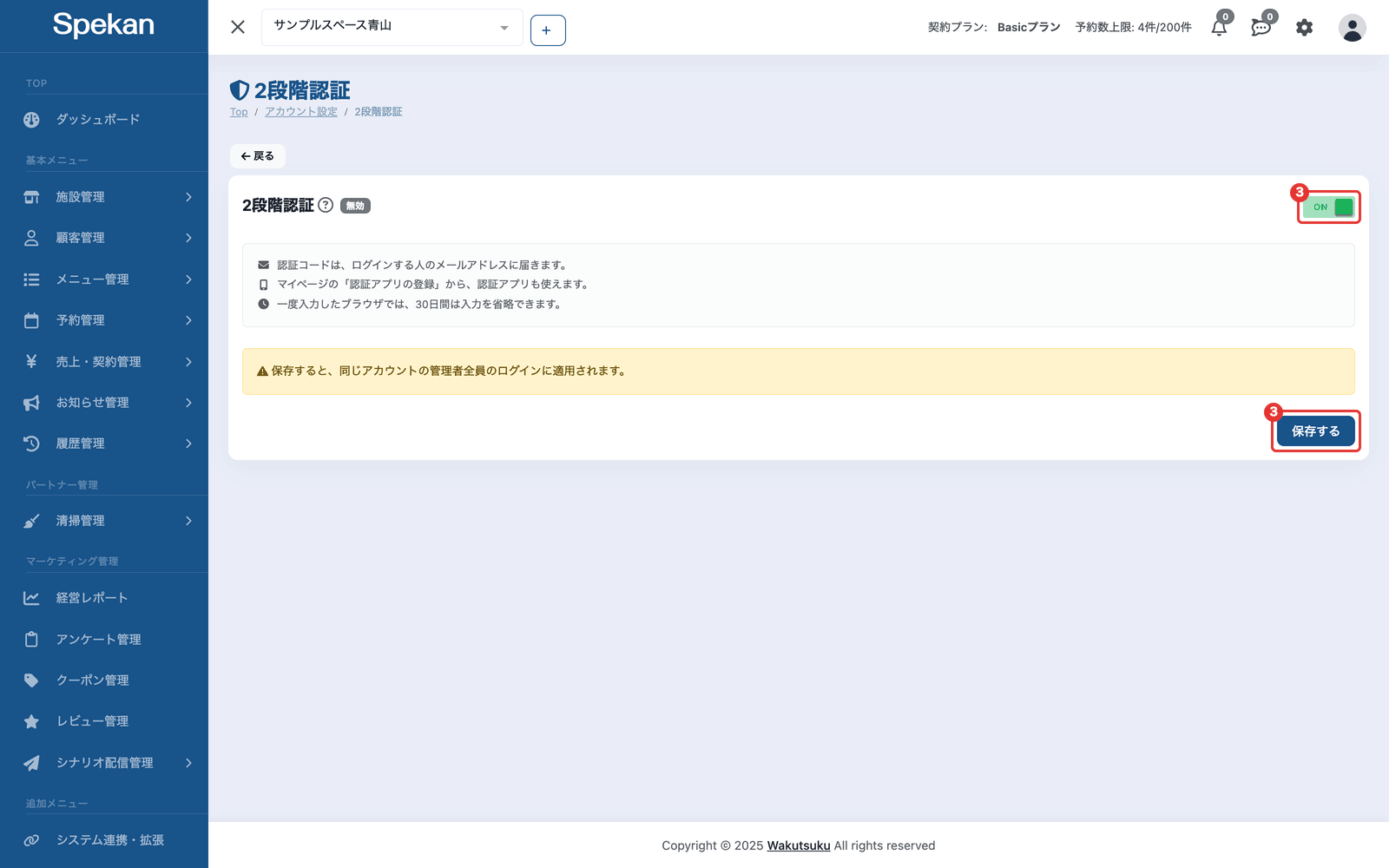Close the sidebar with X icon

(x=238, y=27)
